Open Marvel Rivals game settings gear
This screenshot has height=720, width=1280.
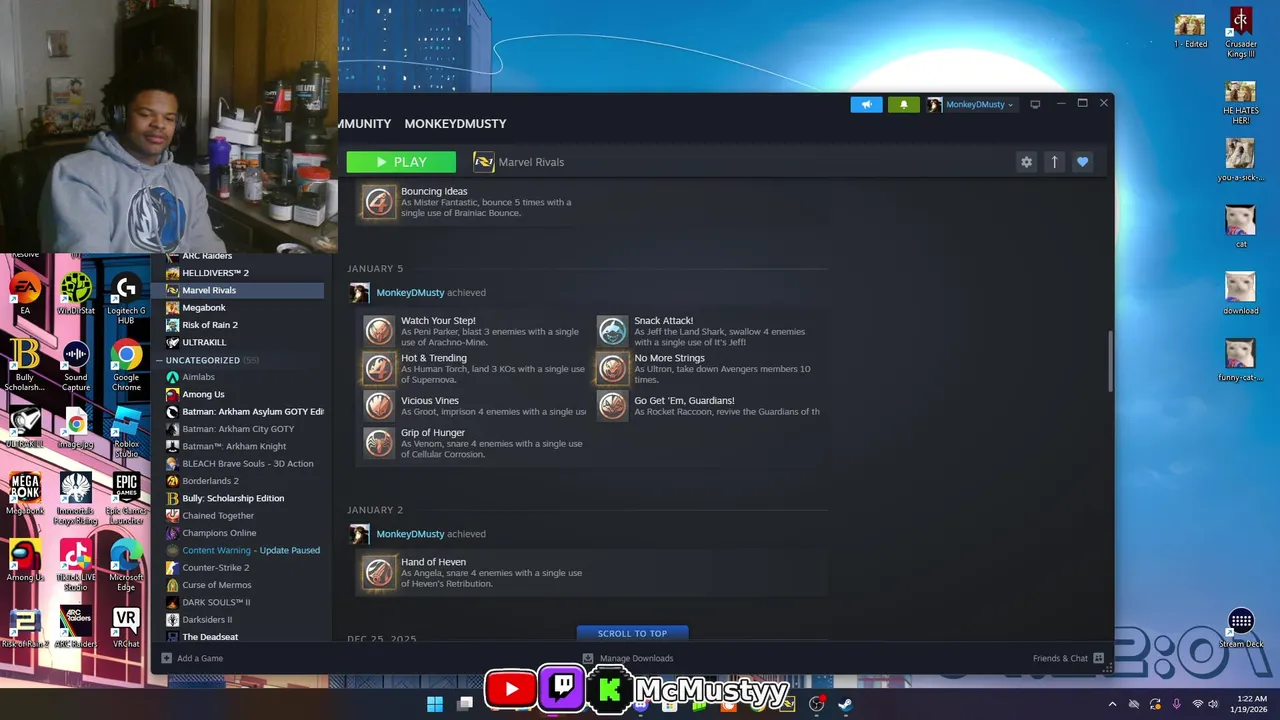pyautogui.click(x=1026, y=162)
